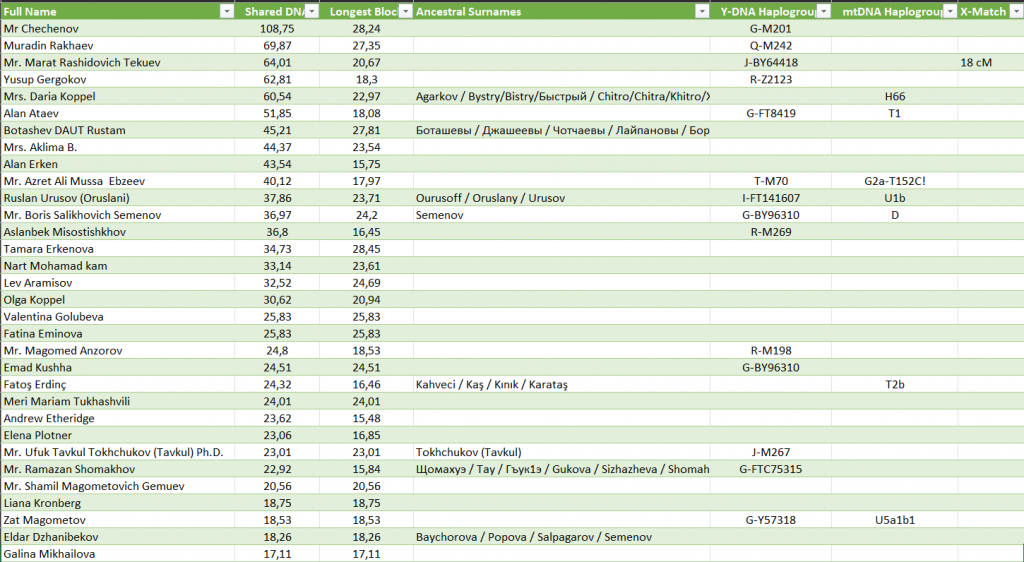Open the Shared DNA filter arrow
Image resolution: width=1024 pixels, height=562 pixels.
click(311, 11)
